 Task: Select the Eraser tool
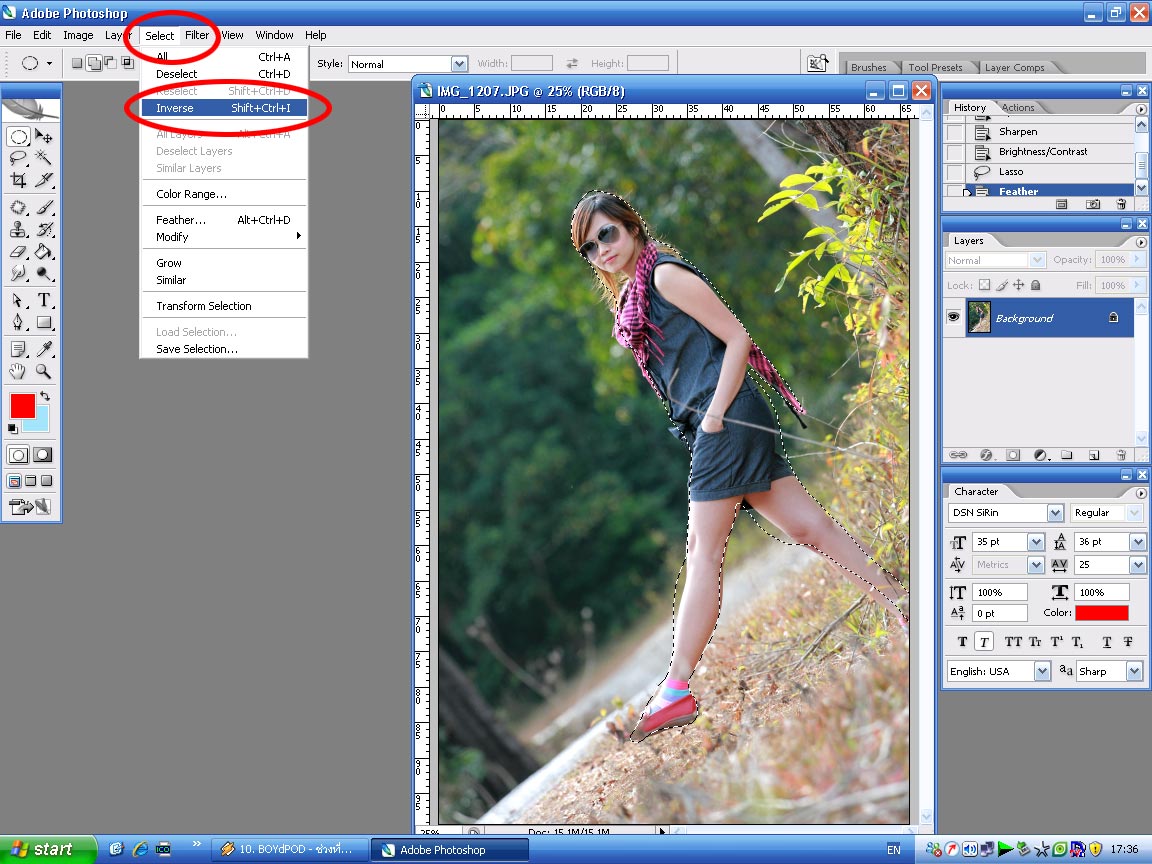click(x=18, y=251)
